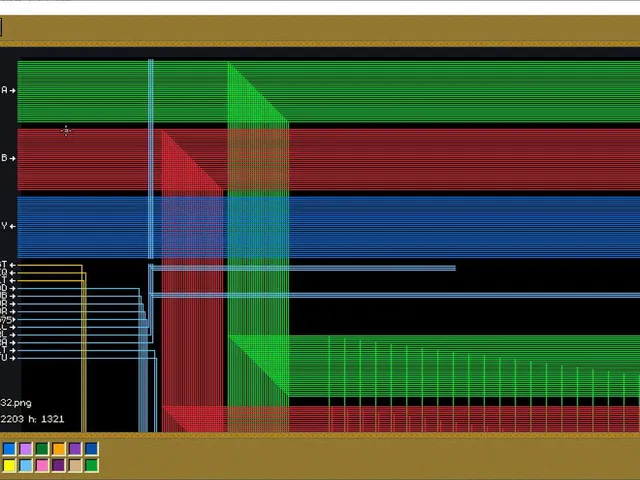Click the pin label ending in 75
The image size is (640, 480).
(x=7, y=320)
